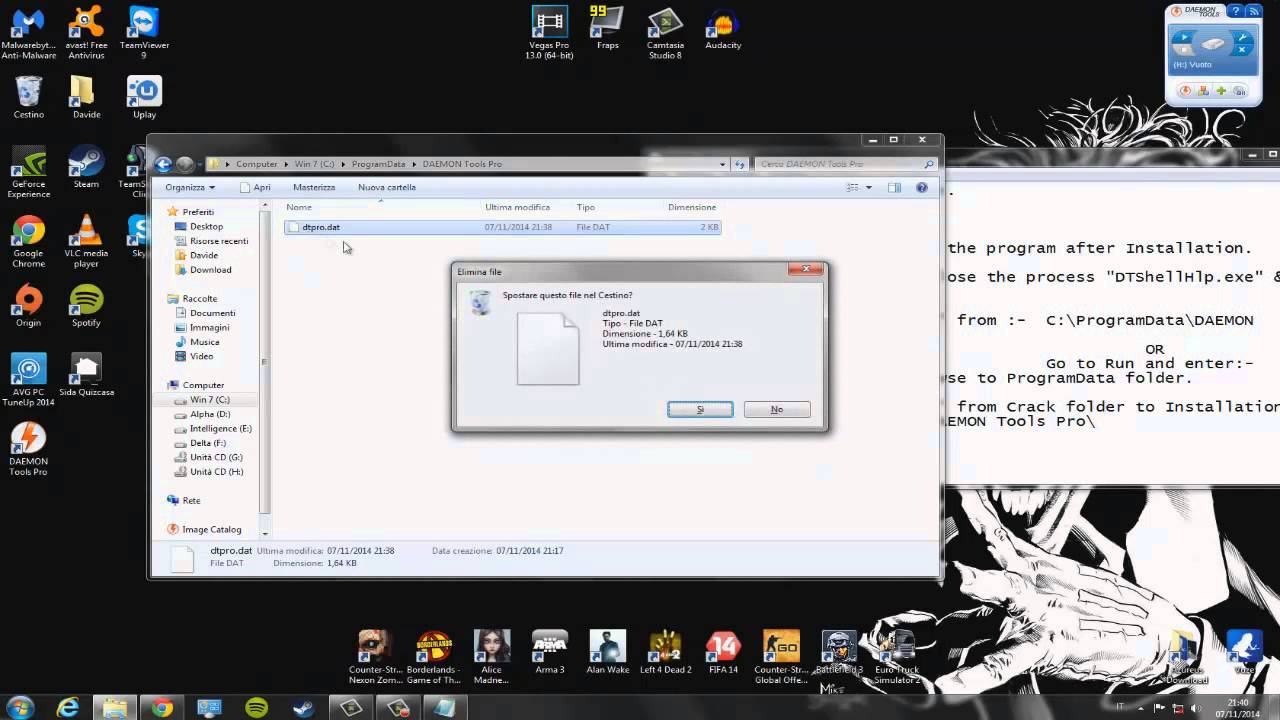The height and width of the screenshot is (720, 1280).
Task: Open the Camtasia Studio 8 desktop icon
Action: pyautogui.click(x=665, y=32)
